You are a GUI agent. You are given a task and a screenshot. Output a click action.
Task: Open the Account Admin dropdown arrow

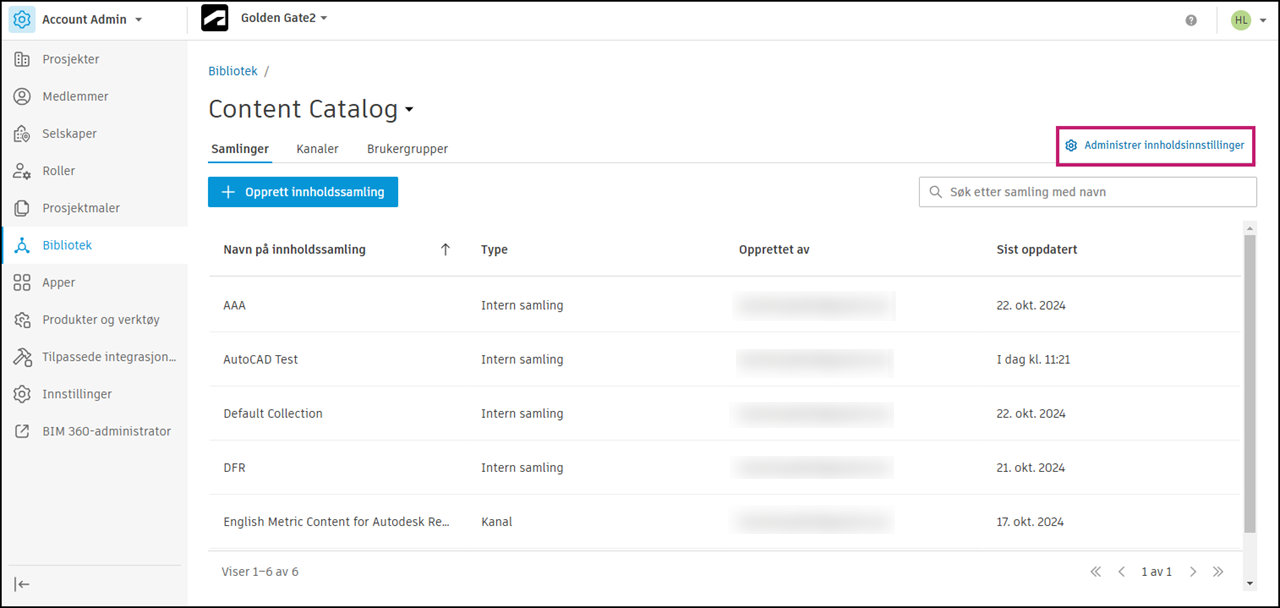point(138,20)
